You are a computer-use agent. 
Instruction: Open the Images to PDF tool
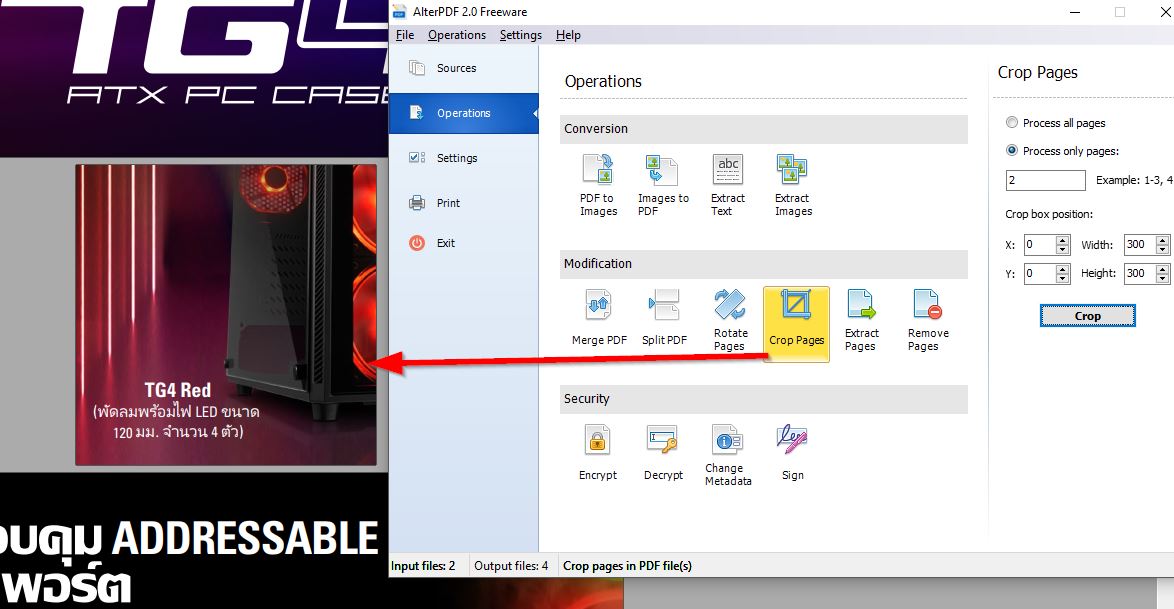click(x=663, y=184)
